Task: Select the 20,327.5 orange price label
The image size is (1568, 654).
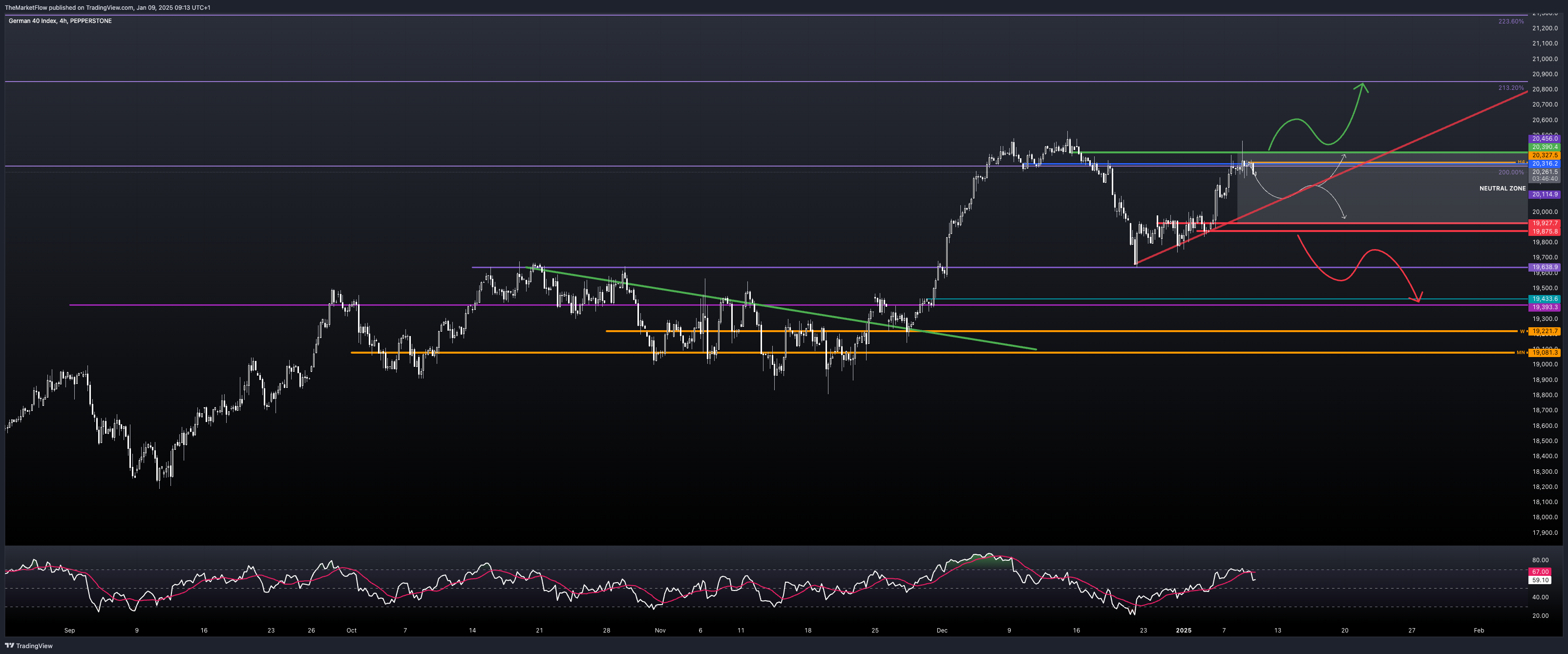Action: pyautogui.click(x=1545, y=156)
